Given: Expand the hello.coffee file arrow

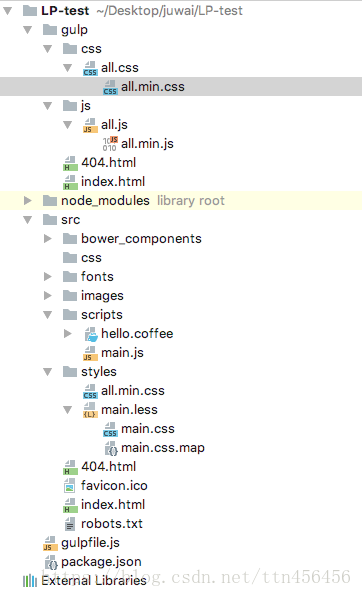Looking at the screenshot, I should tap(68, 334).
